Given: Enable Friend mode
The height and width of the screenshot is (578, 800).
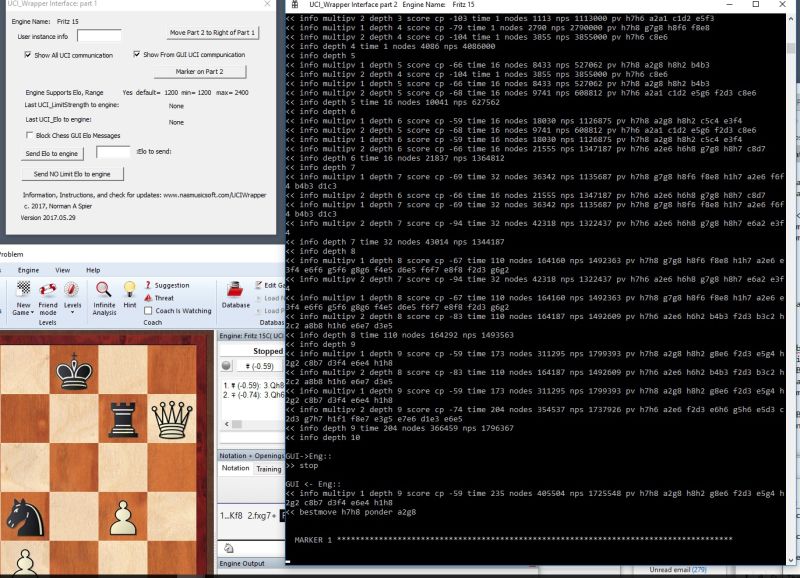Looking at the screenshot, I should coord(49,290).
